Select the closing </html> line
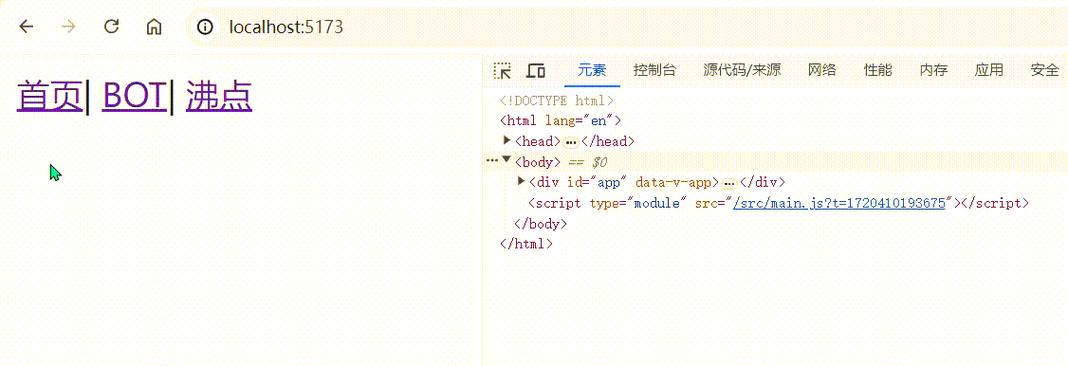1068x366 pixels. (x=526, y=244)
